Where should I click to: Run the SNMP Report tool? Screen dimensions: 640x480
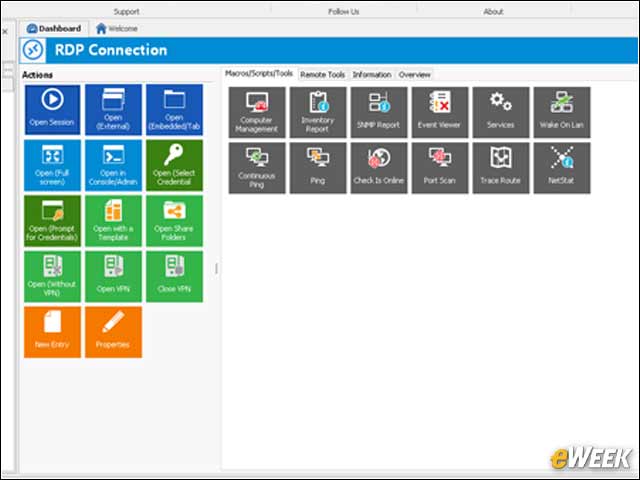pos(379,112)
